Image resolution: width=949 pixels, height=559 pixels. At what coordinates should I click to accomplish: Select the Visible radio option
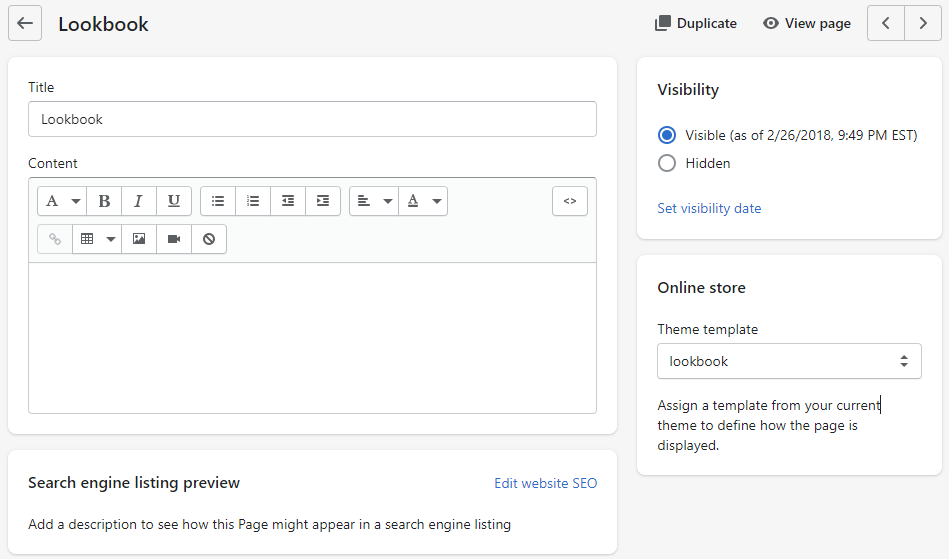(x=667, y=135)
